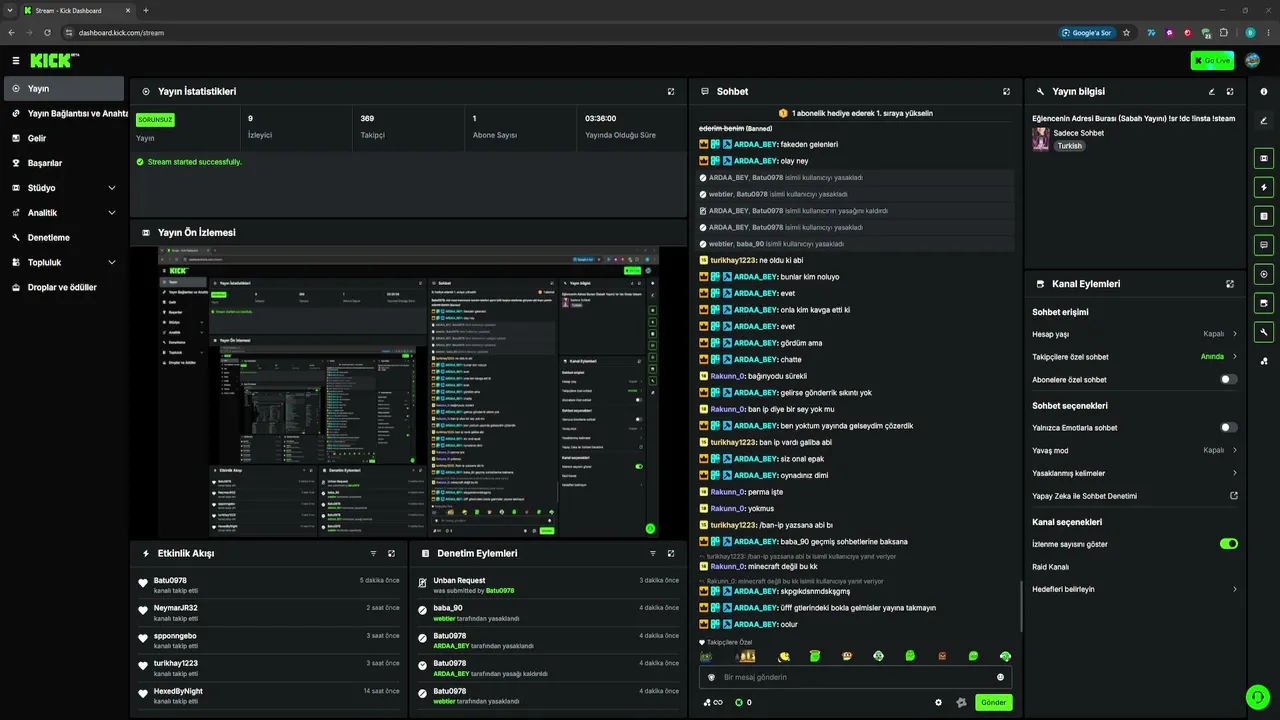The width and height of the screenshot is (1280, 720).
Task: Filter the Etkinlik Akışı feed
Action: pos(373,553)
